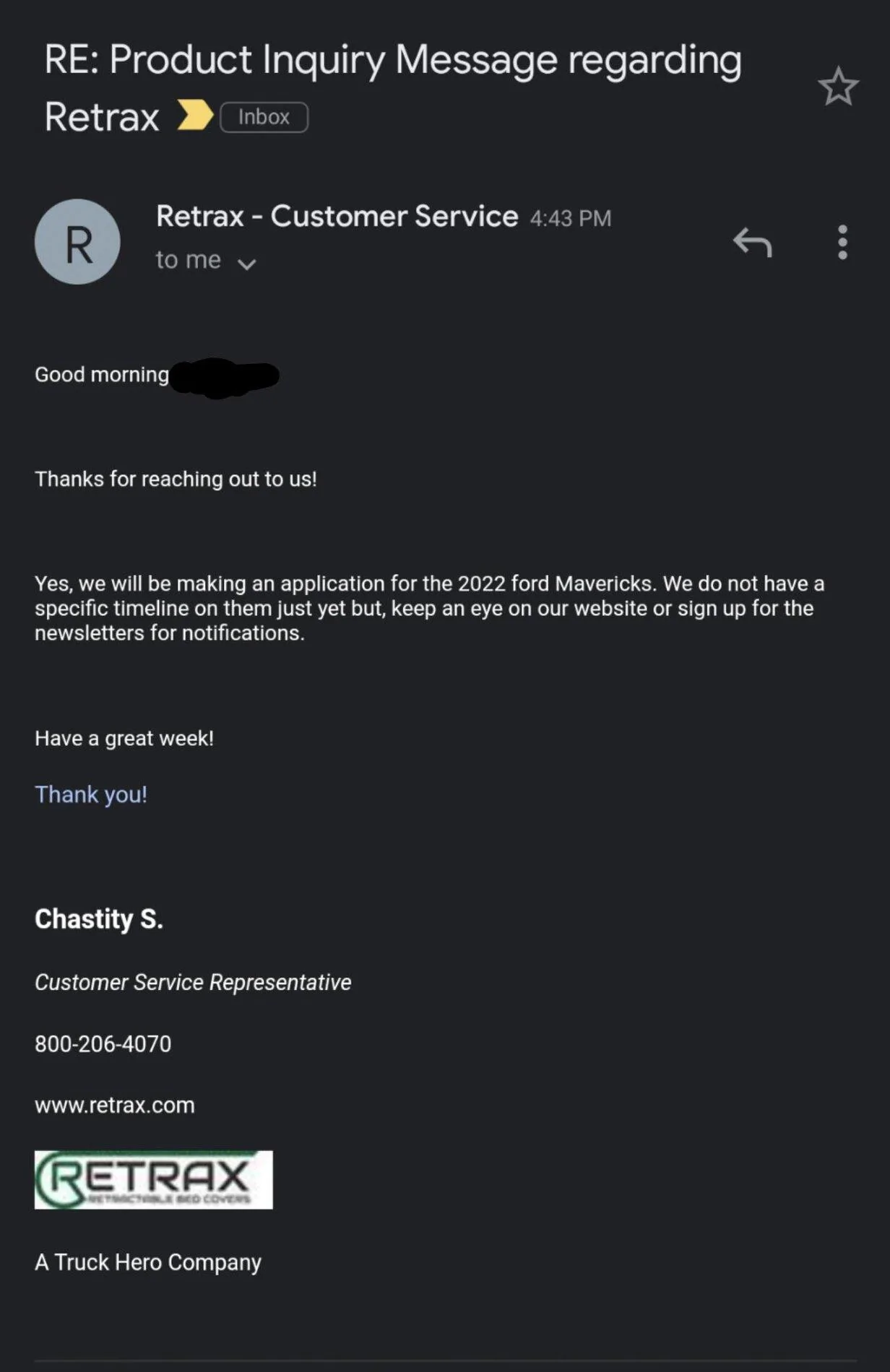Tap the email subject heading
Screen dimensions: 890x1372
(393, 87)
